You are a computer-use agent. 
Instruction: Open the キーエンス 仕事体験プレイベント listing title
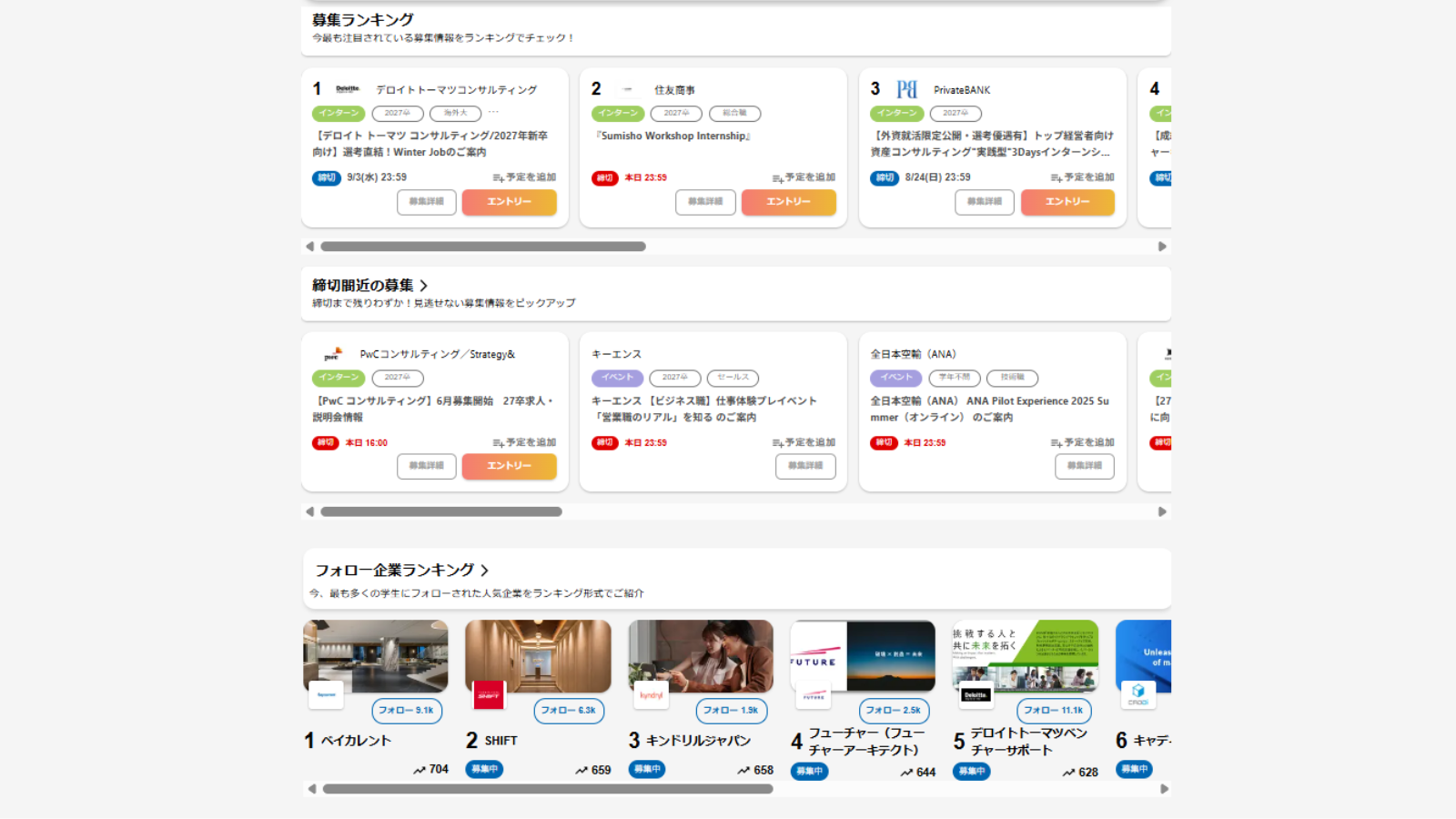(x=704, y=409)
